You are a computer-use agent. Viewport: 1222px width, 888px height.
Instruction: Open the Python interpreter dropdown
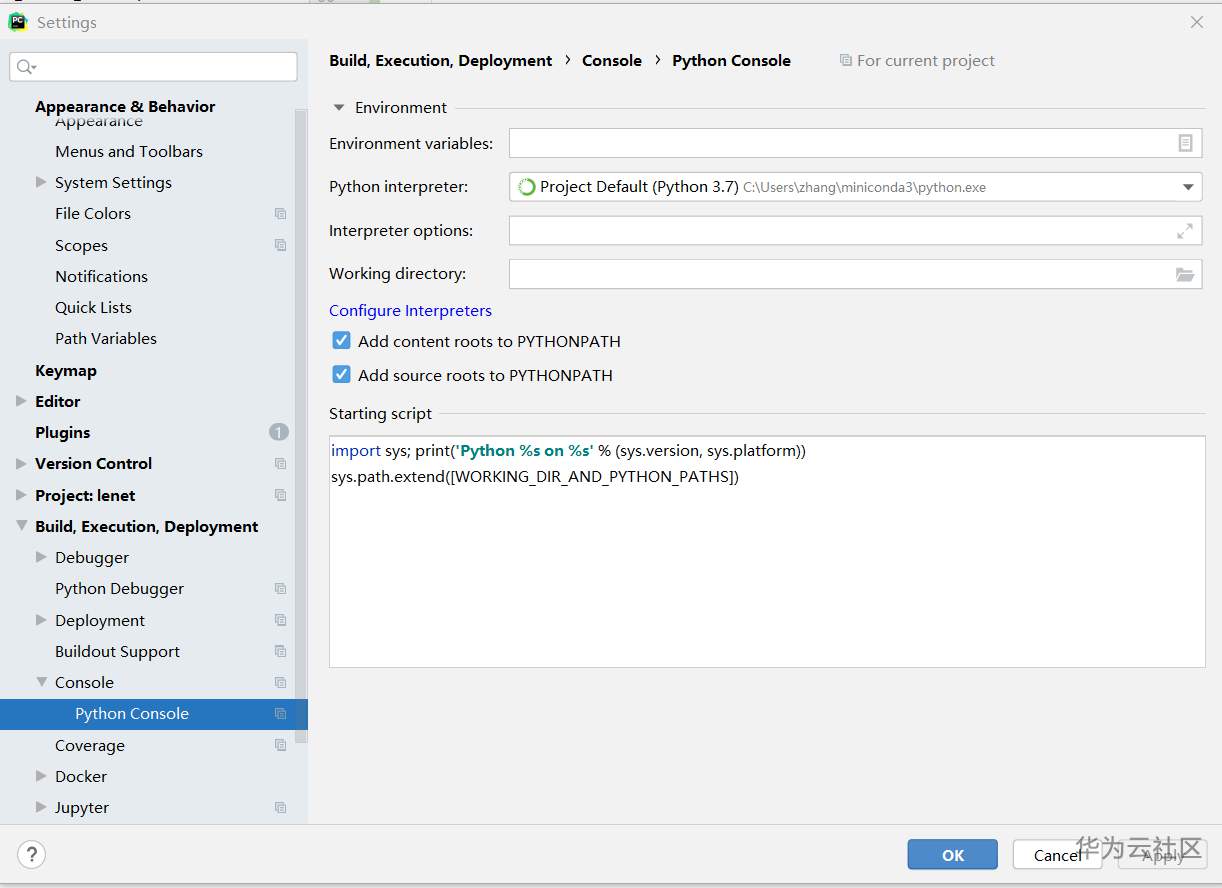pyautogui.click(x=1188, y=187)
